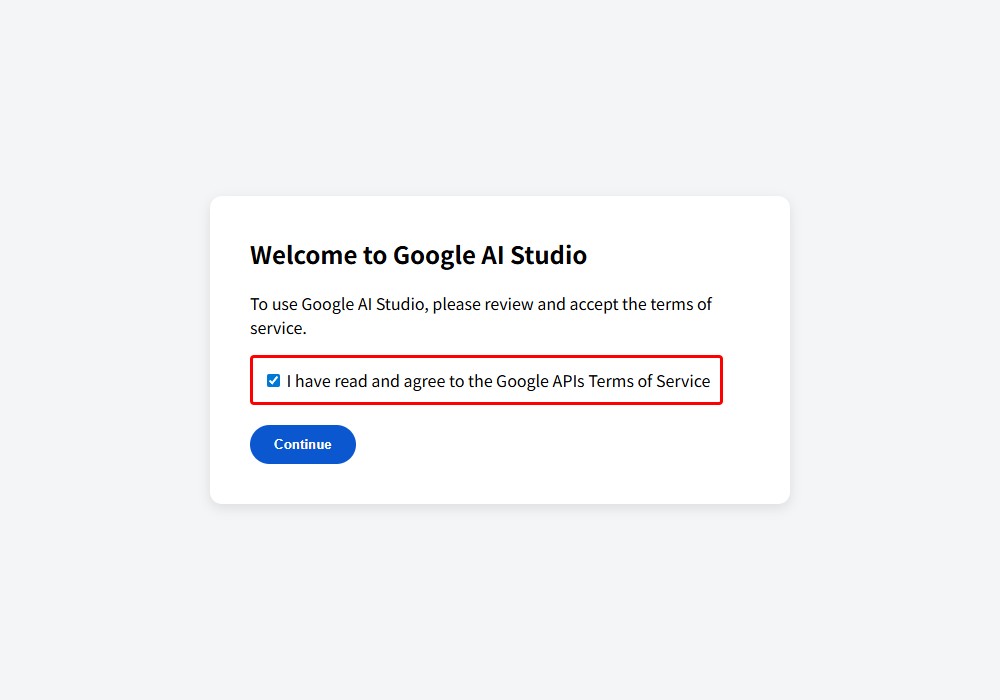Click the terms of service description paragraph

coord(480,315)
